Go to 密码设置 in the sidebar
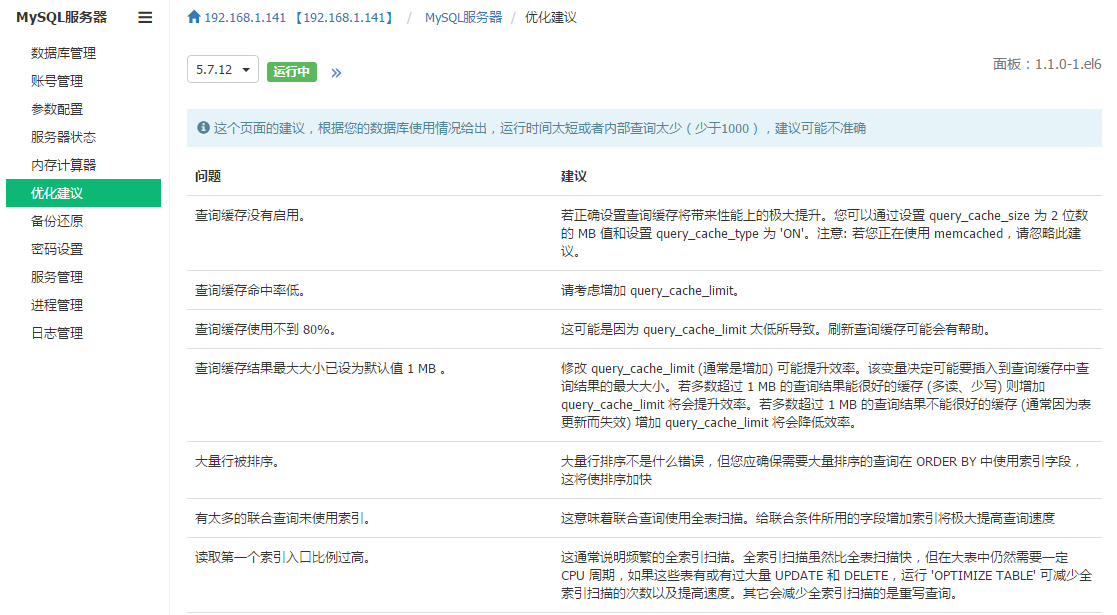Screen dimensions: 1117x615 point(57,249)
